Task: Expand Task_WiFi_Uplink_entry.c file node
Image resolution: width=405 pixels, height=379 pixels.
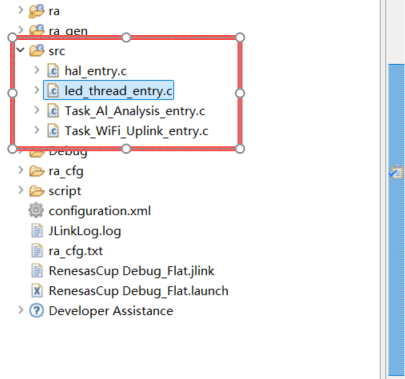Action: click(x=37, y=130)
